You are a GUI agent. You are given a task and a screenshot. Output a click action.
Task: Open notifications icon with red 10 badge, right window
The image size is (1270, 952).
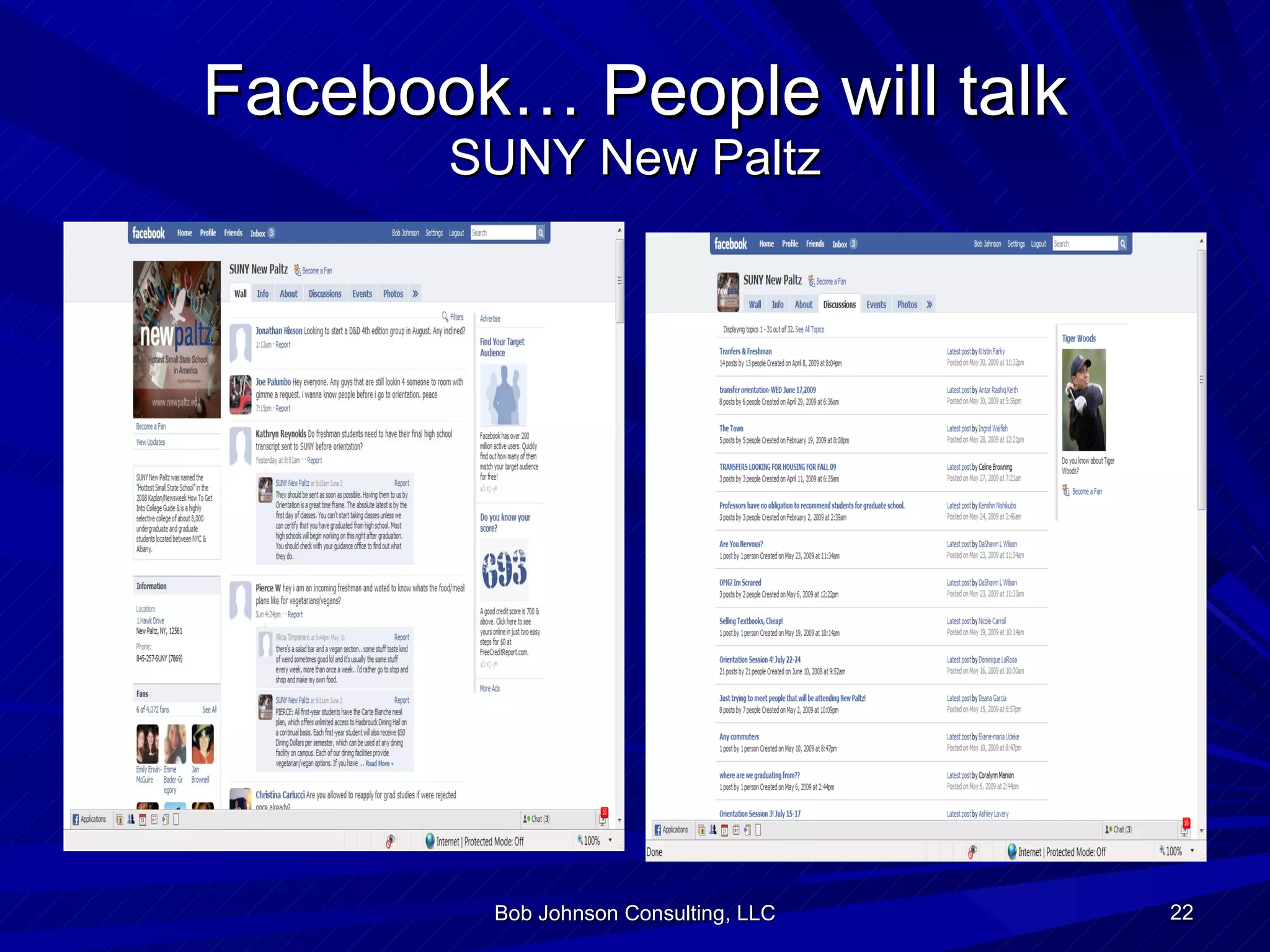[1185, 827]
